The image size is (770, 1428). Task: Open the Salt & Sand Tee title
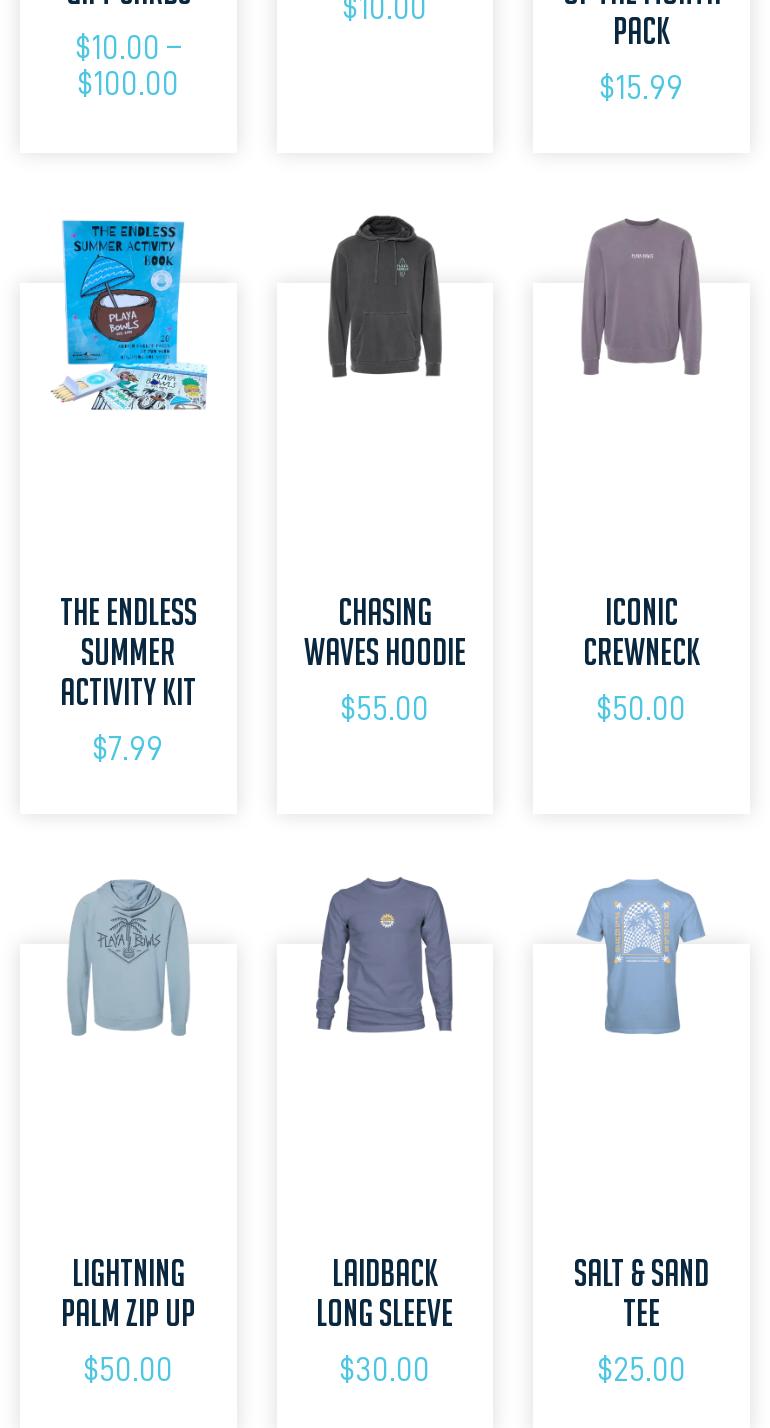(x=641, y=1294)
